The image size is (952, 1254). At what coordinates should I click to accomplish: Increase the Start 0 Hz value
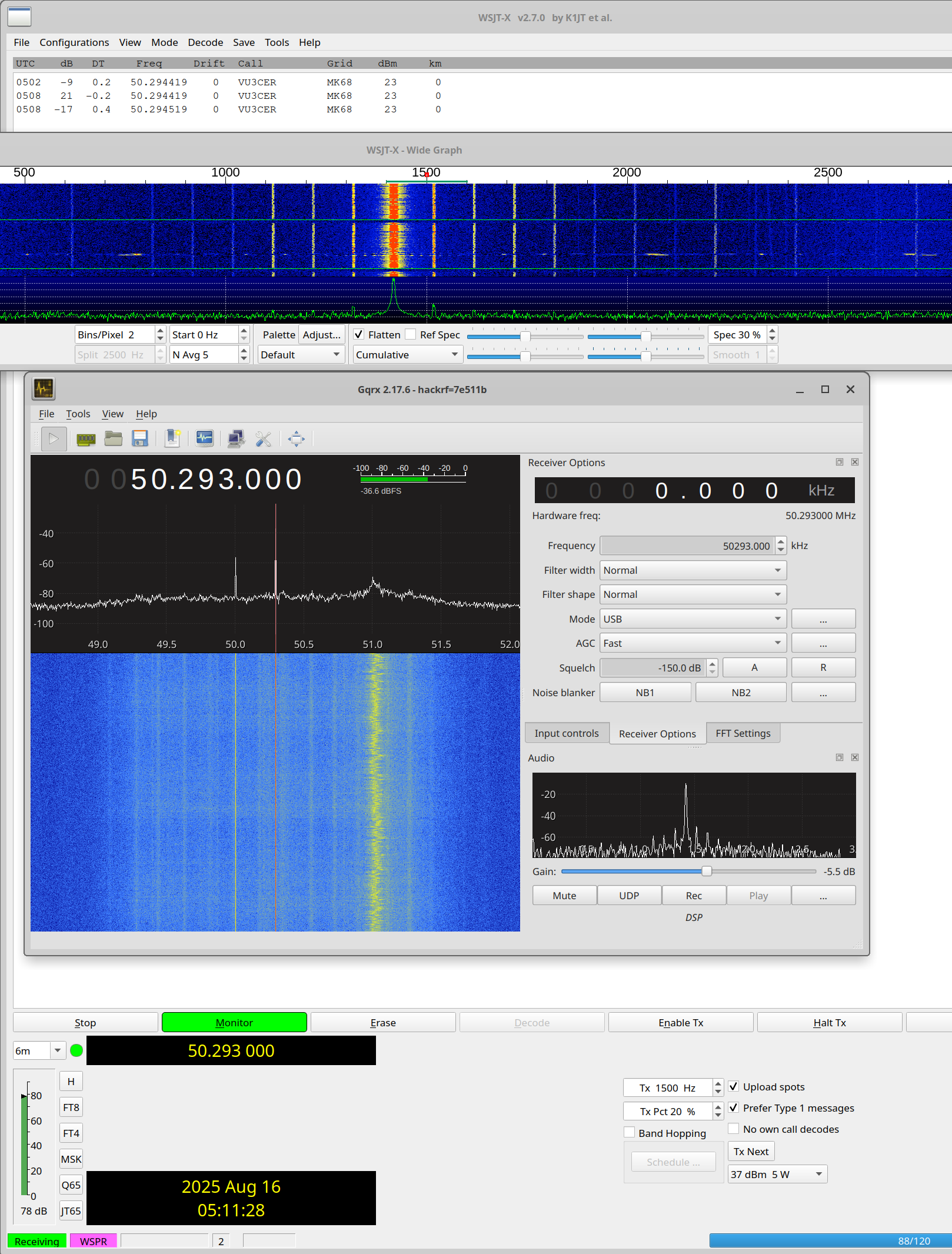[244, 331]
